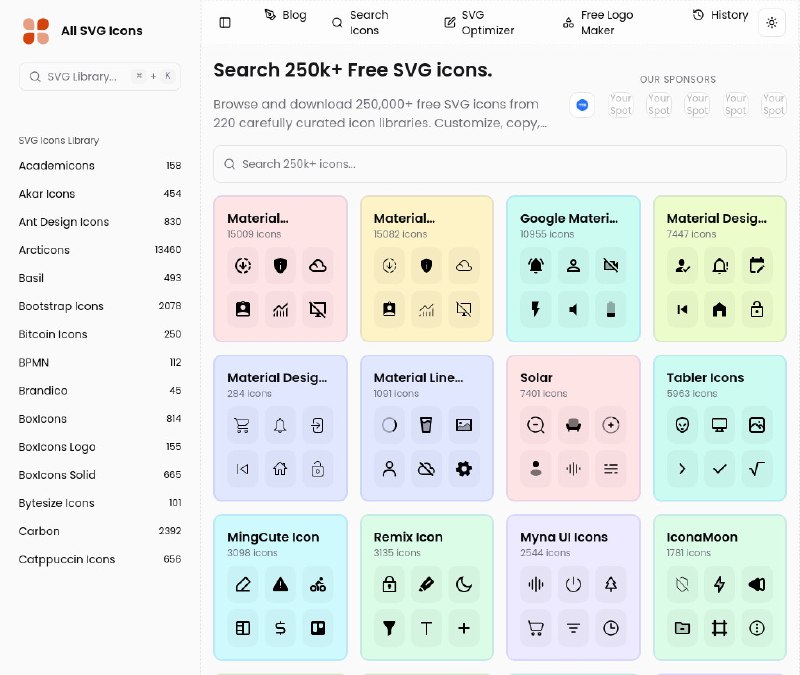Select the moon icon in Remix Icon card

(x=465, y=585)
